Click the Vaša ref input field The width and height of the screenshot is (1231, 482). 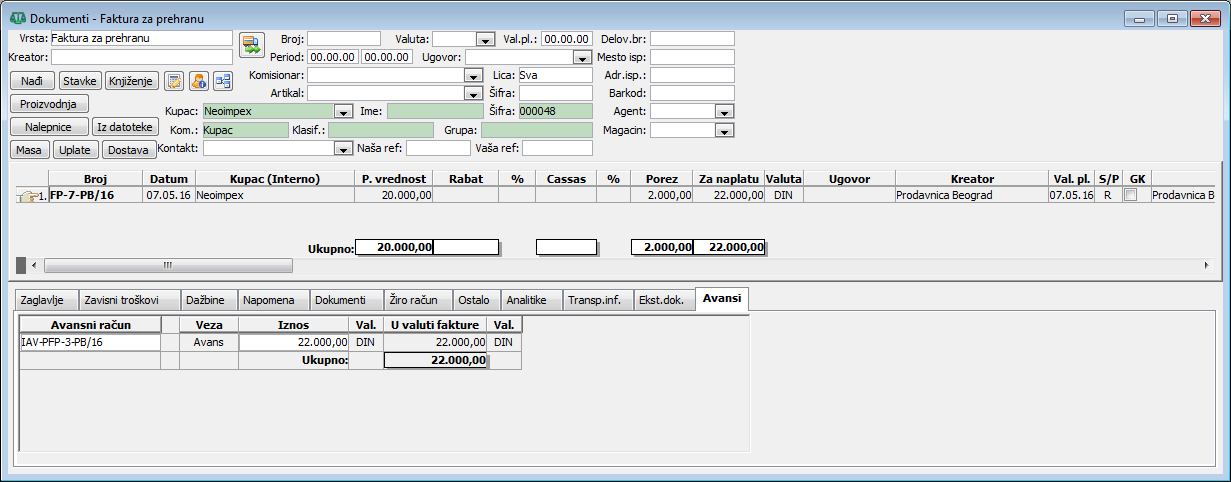pos(557,148)
